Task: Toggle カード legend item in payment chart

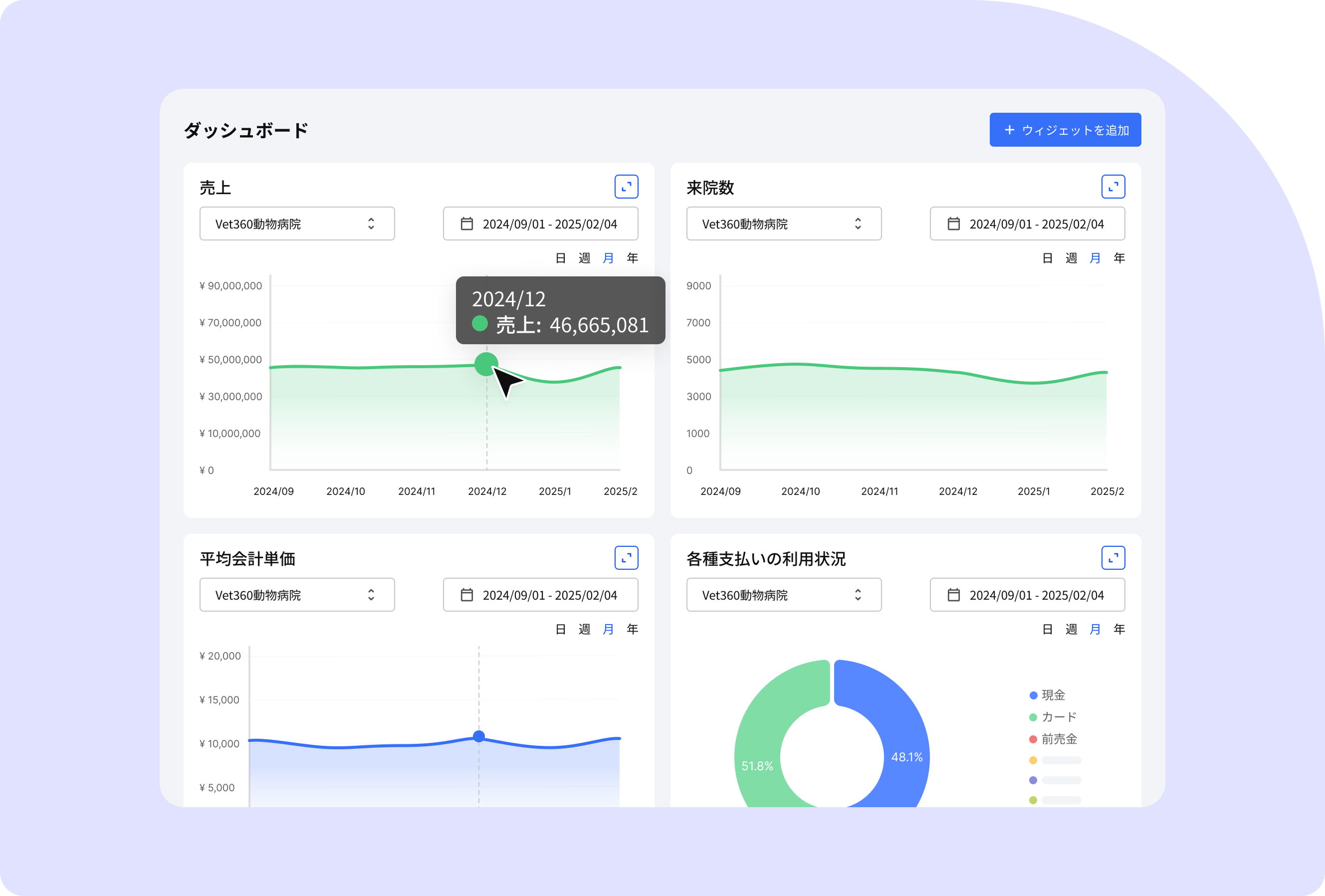Action: [1053, 717]
